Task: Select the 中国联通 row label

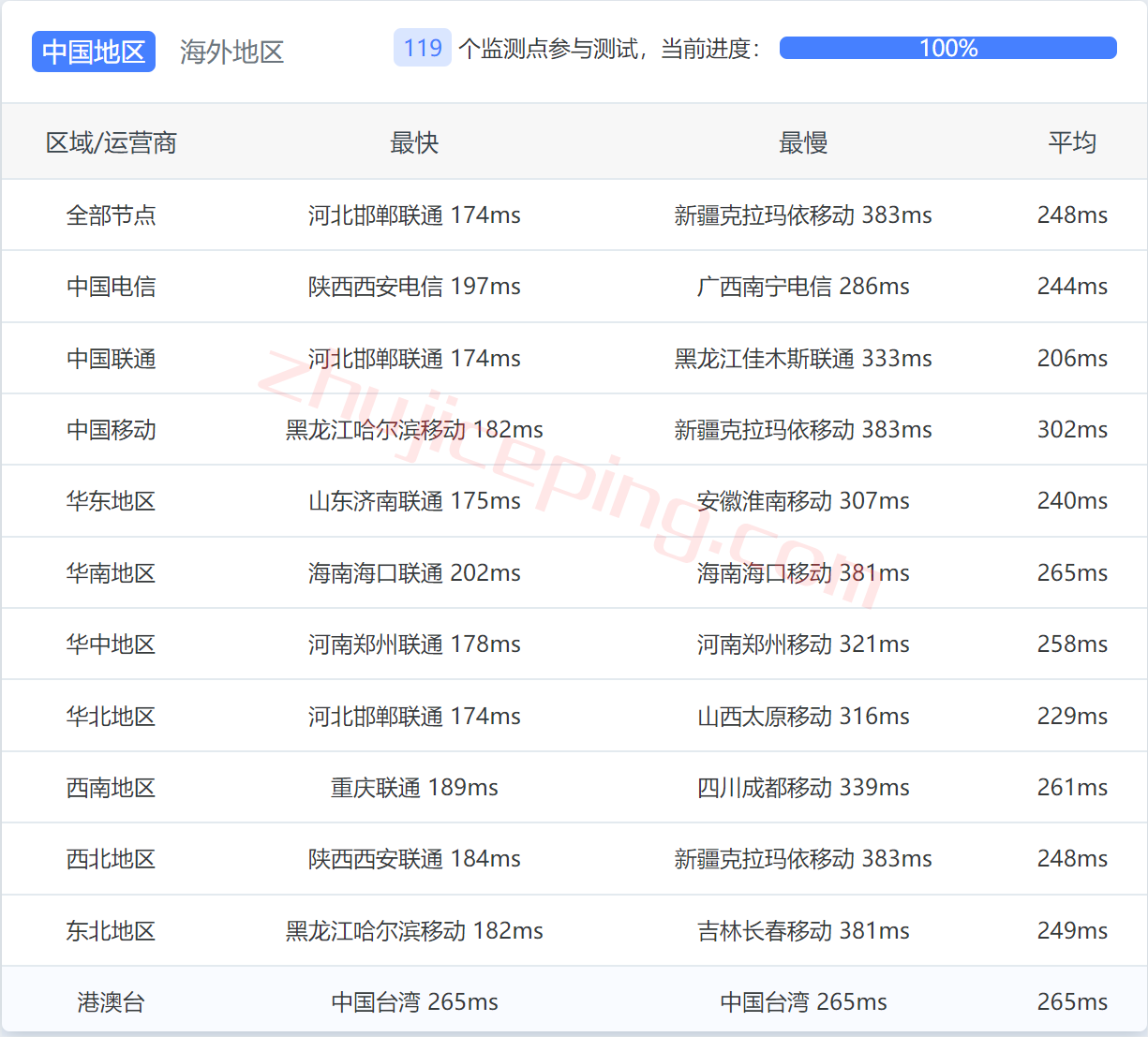Action: (112, 358)
